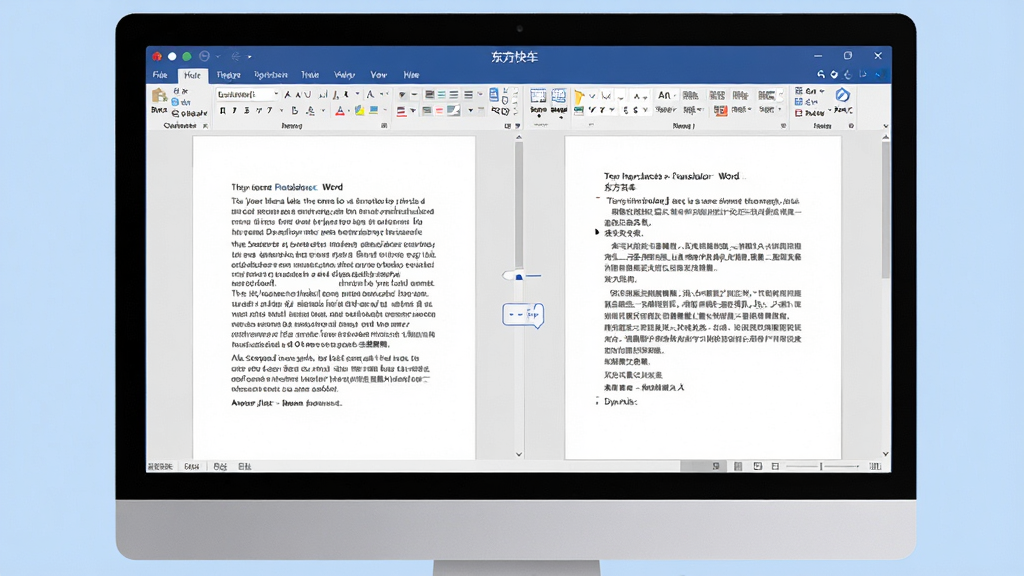This screenshot has width=1024, height=576.
Task: Click the red font color A icon
Action: (340, 112)
